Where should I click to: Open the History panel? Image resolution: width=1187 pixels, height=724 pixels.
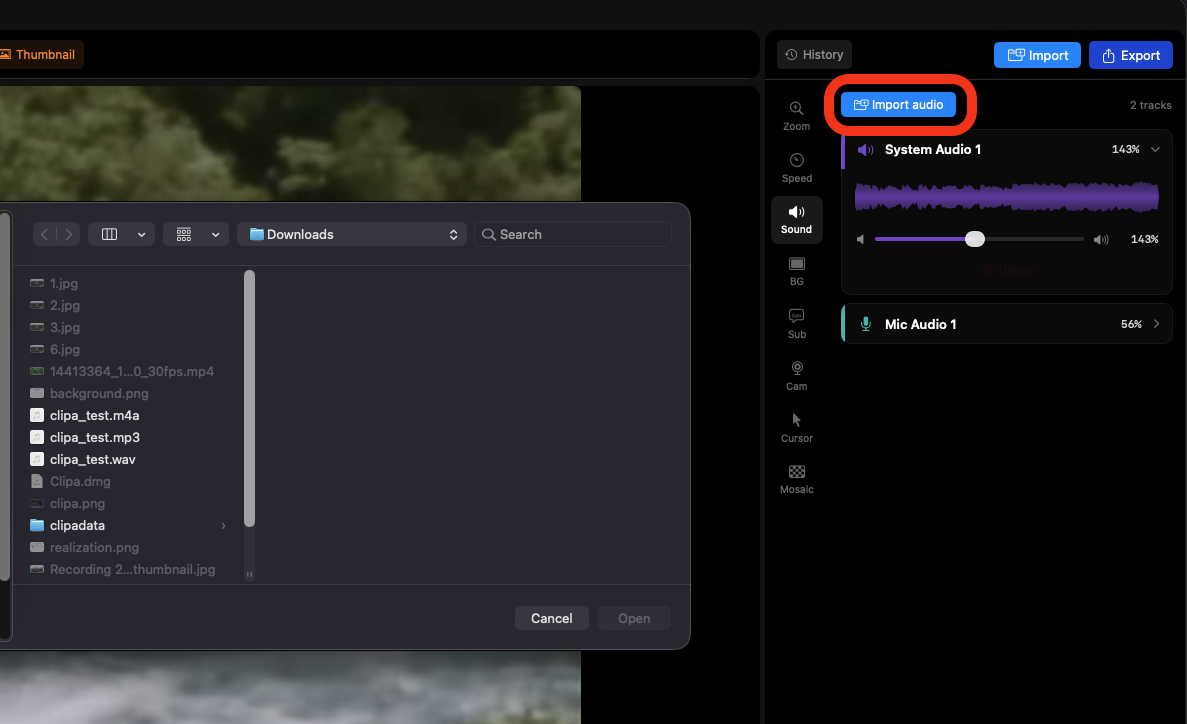pos(814,55)
